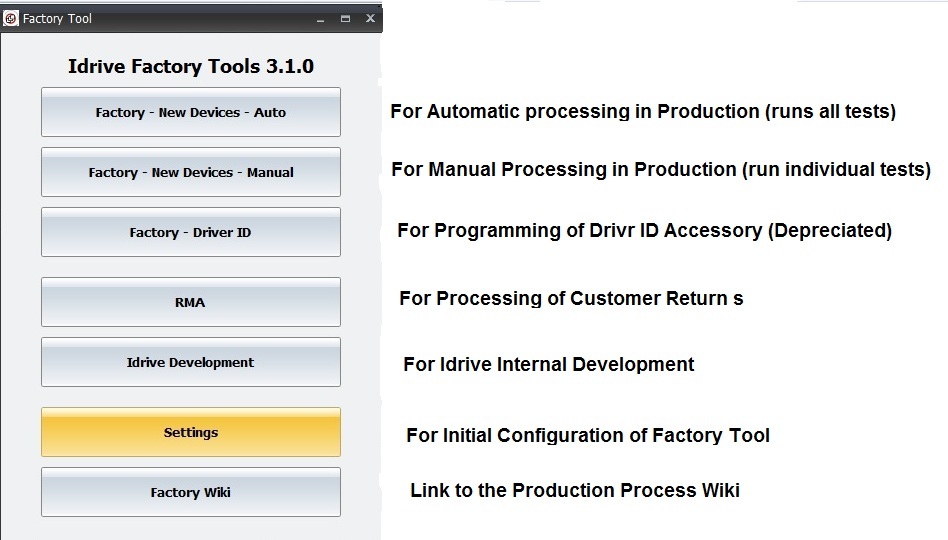
Task: Select the Factory - Driver ID button
Action: 190,232
